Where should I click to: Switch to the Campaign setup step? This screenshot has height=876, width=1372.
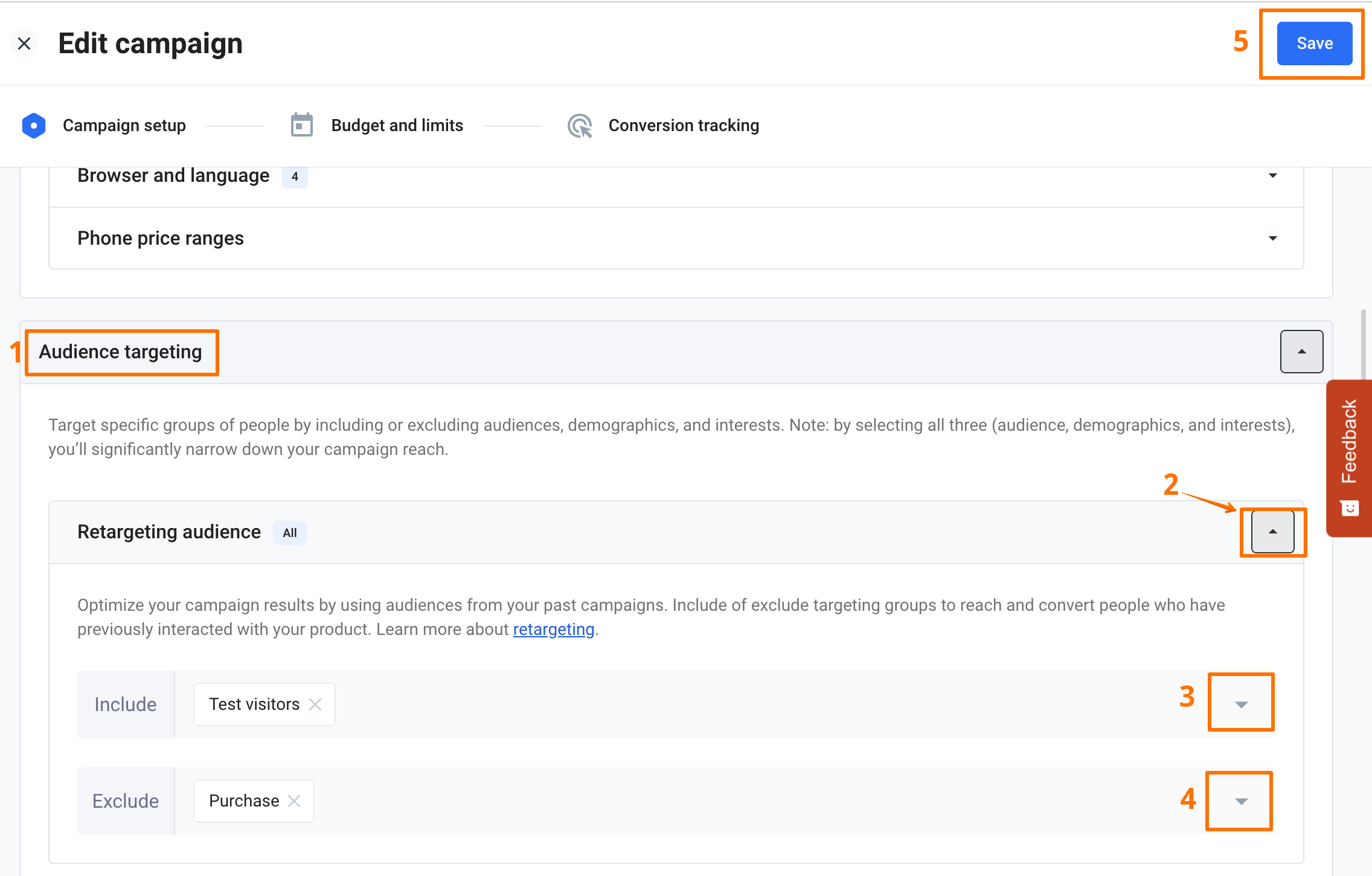tap(124, 126)
